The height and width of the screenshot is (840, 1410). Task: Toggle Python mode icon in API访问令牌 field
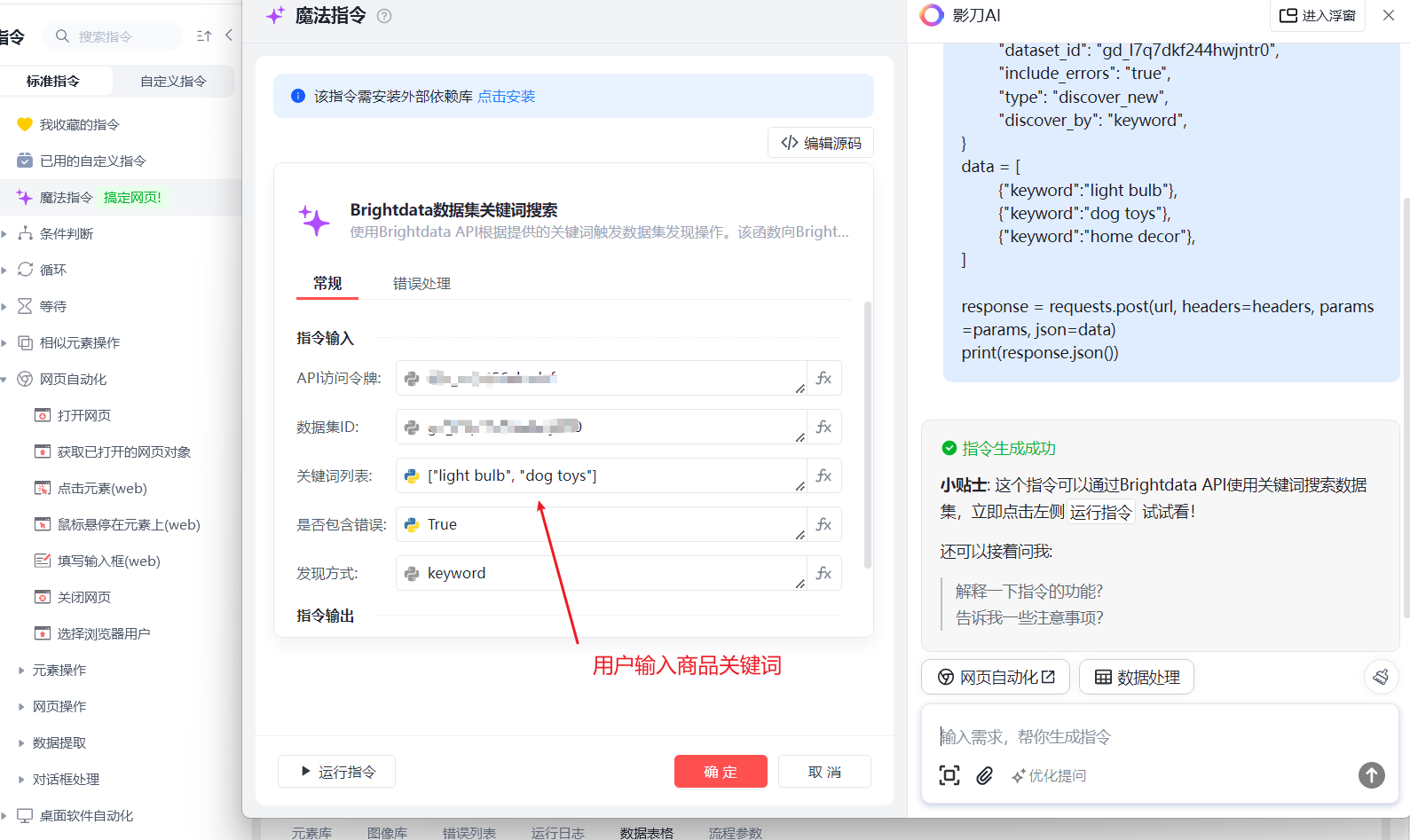click(x=412, y=378)
